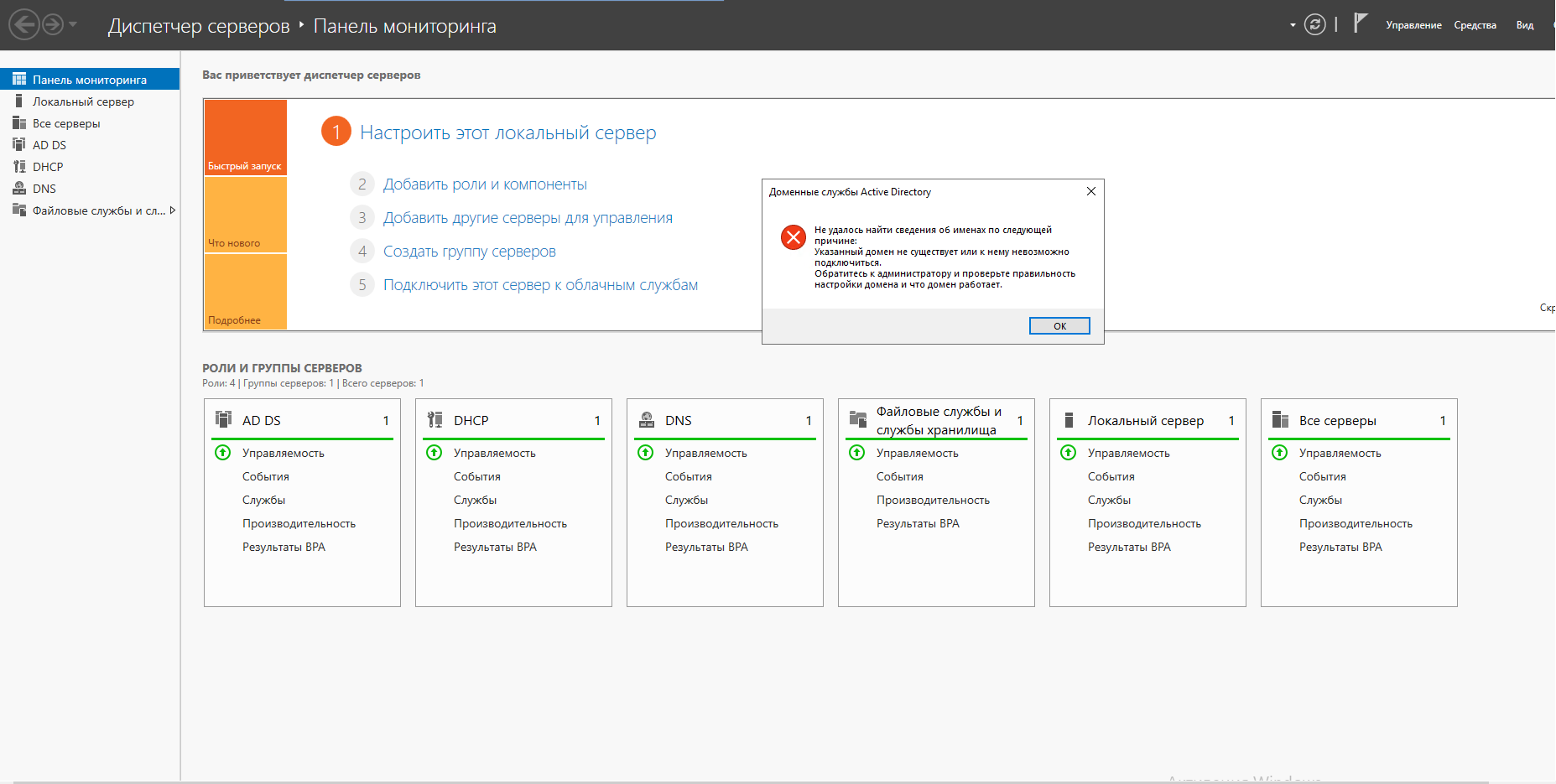Open Результаты BPA in AD DS tile
The image size is (1556, 784).
click(284, 547)
